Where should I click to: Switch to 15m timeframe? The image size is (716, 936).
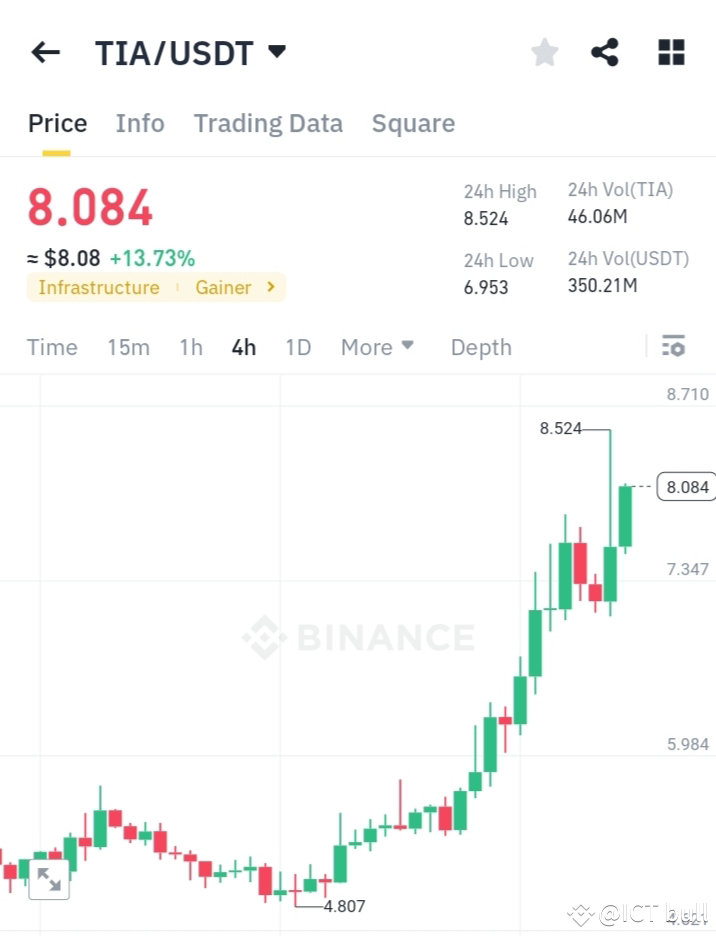coord(128,347)
